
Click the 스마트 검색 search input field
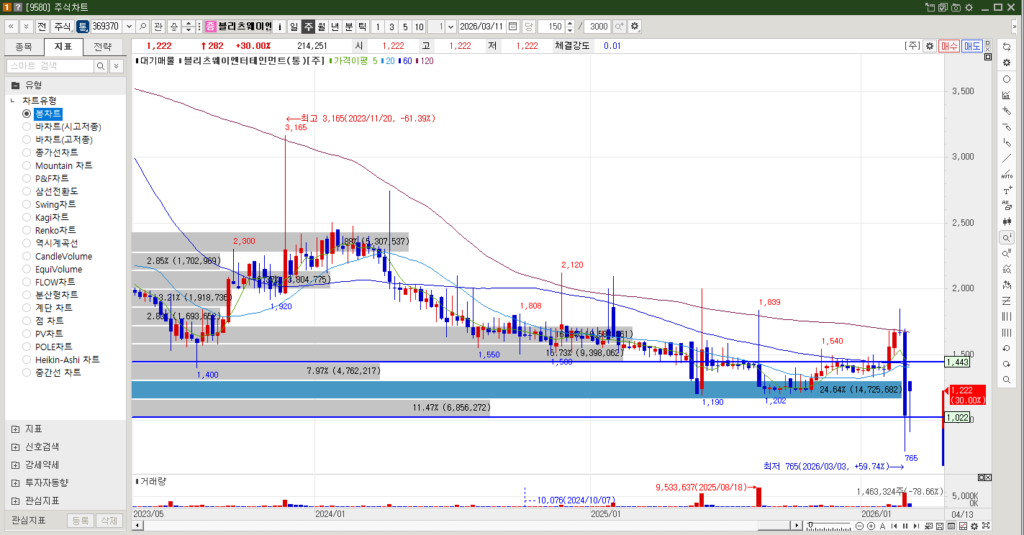(50, 65)
